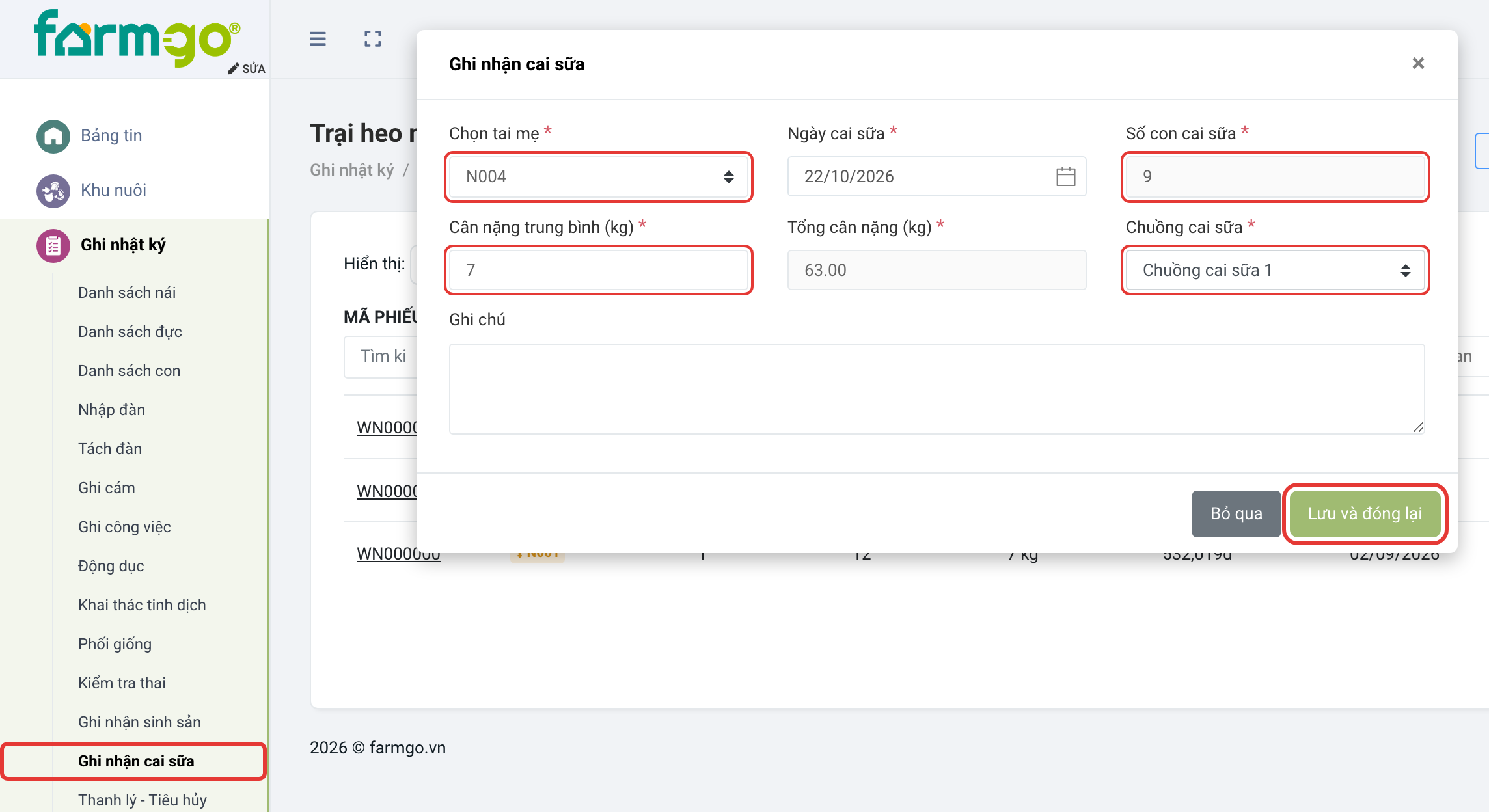This screenshot has height=812, width=1489.
Task: Open Động dục submenu item
Action: coord(111,566)
